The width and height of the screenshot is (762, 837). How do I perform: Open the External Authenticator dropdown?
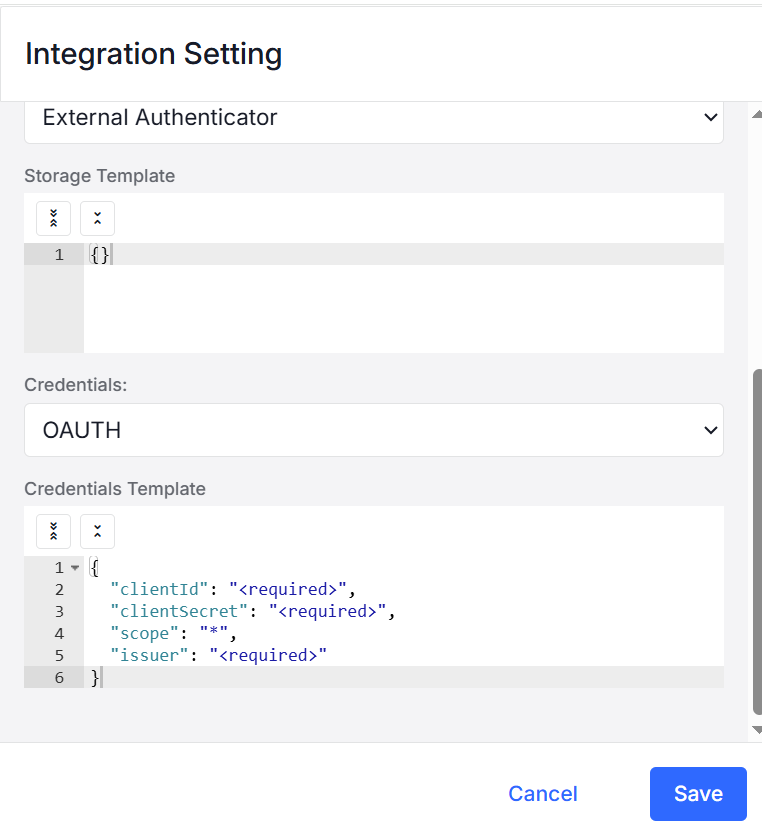(374, 117)
